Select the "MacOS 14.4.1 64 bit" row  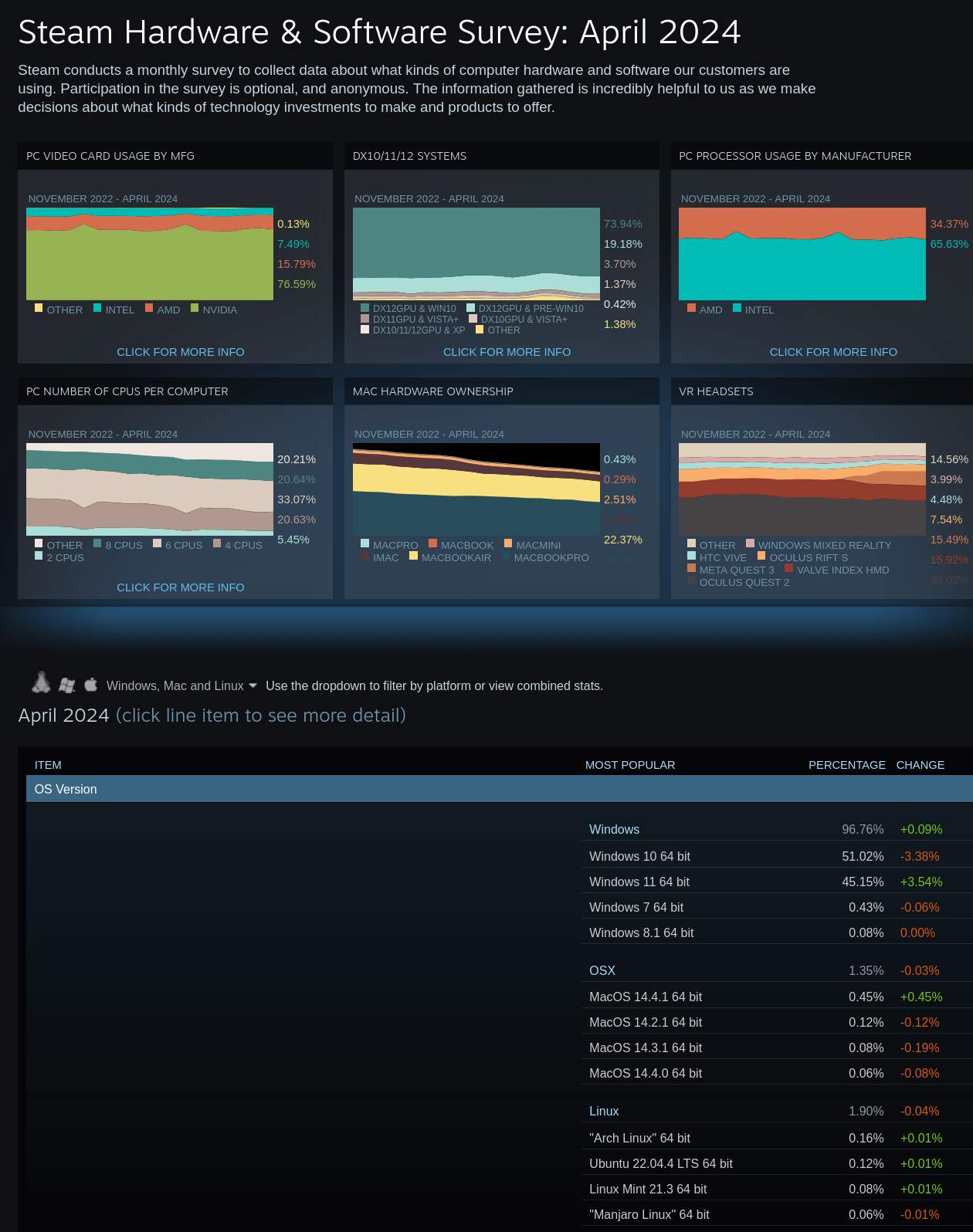pyautogui.click(x=777, y=997)
